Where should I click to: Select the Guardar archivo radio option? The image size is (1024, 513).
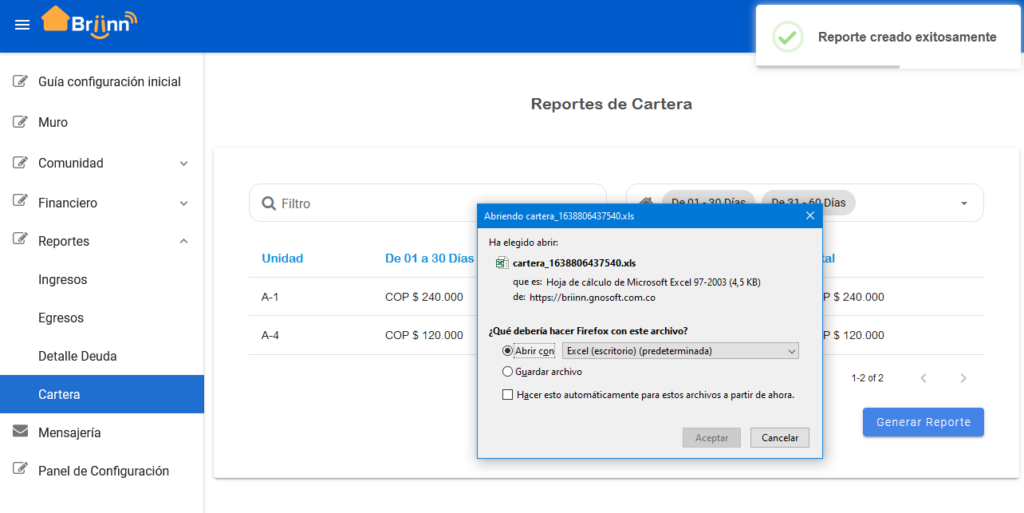point(507,372)
